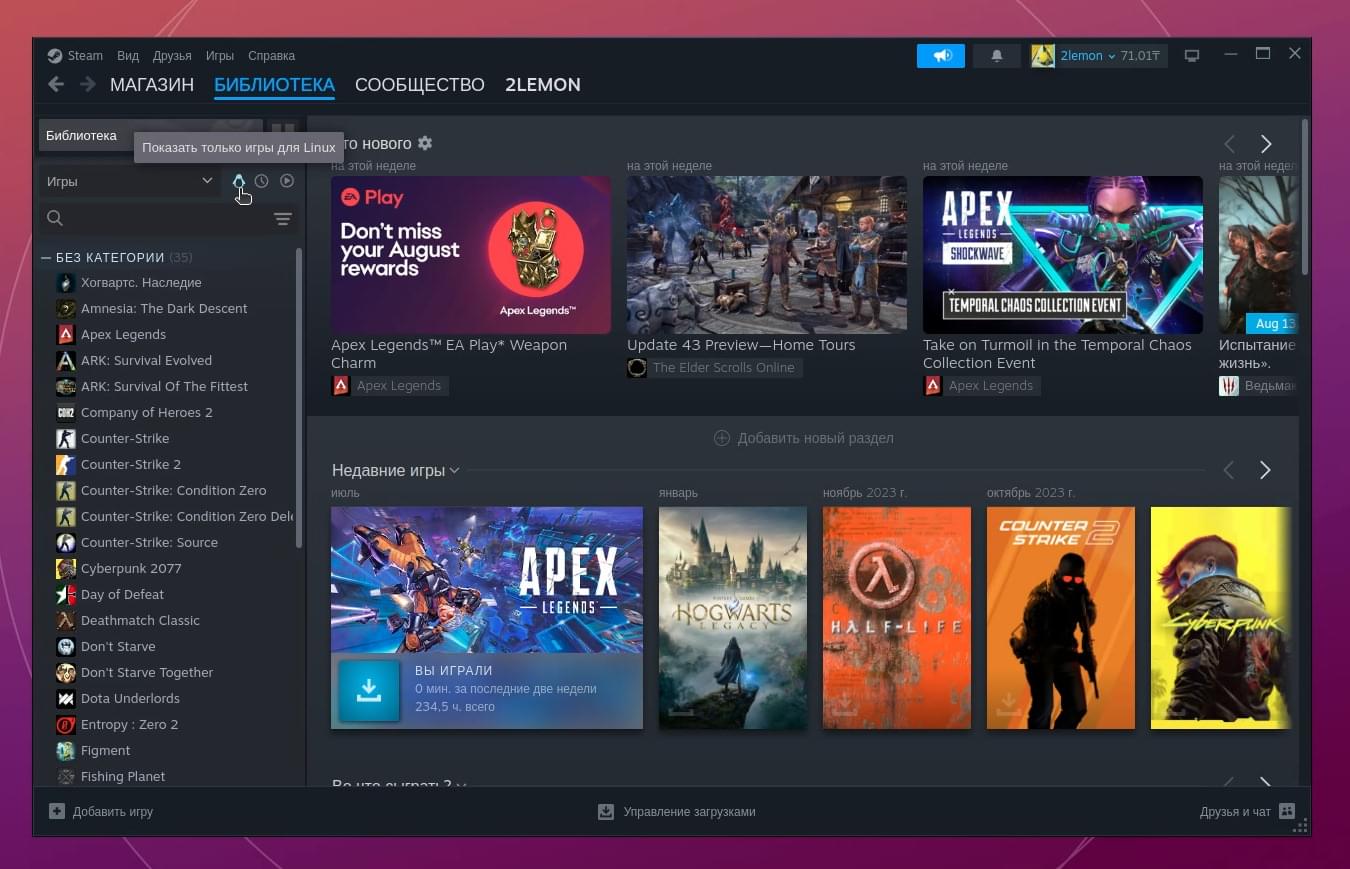Switch to the МАГАЗИН tab
The height and width of the screenshot is (869, 1350).
point(152,85)
